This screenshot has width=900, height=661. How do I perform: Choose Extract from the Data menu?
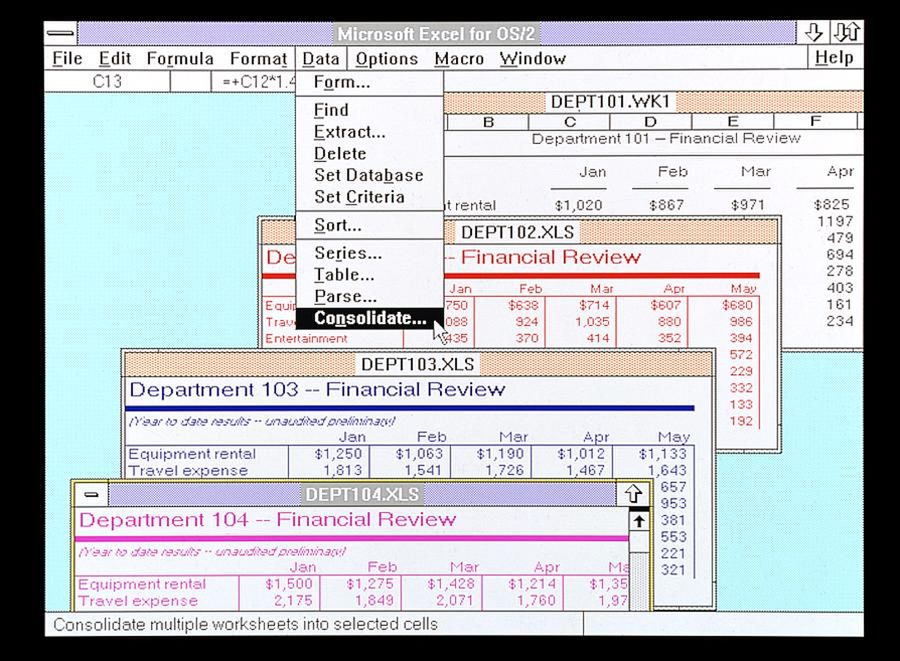coord(347,131)
